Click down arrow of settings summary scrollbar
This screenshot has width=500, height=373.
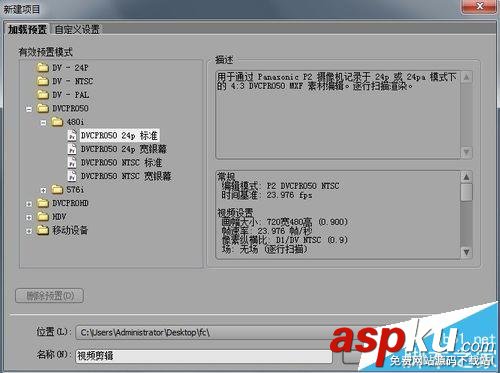[466, 252]
